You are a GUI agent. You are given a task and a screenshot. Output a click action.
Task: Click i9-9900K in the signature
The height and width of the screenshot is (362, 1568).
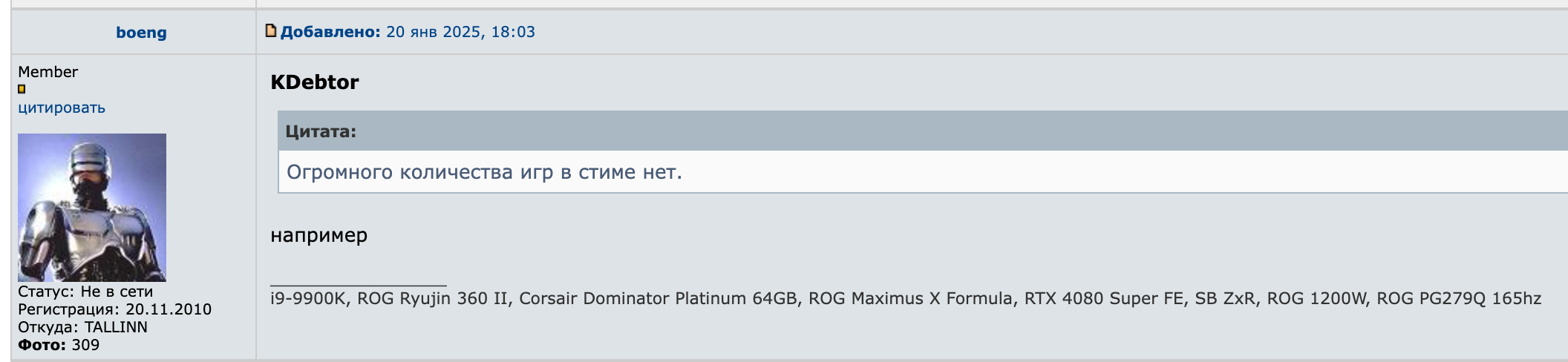coord(309,299)
